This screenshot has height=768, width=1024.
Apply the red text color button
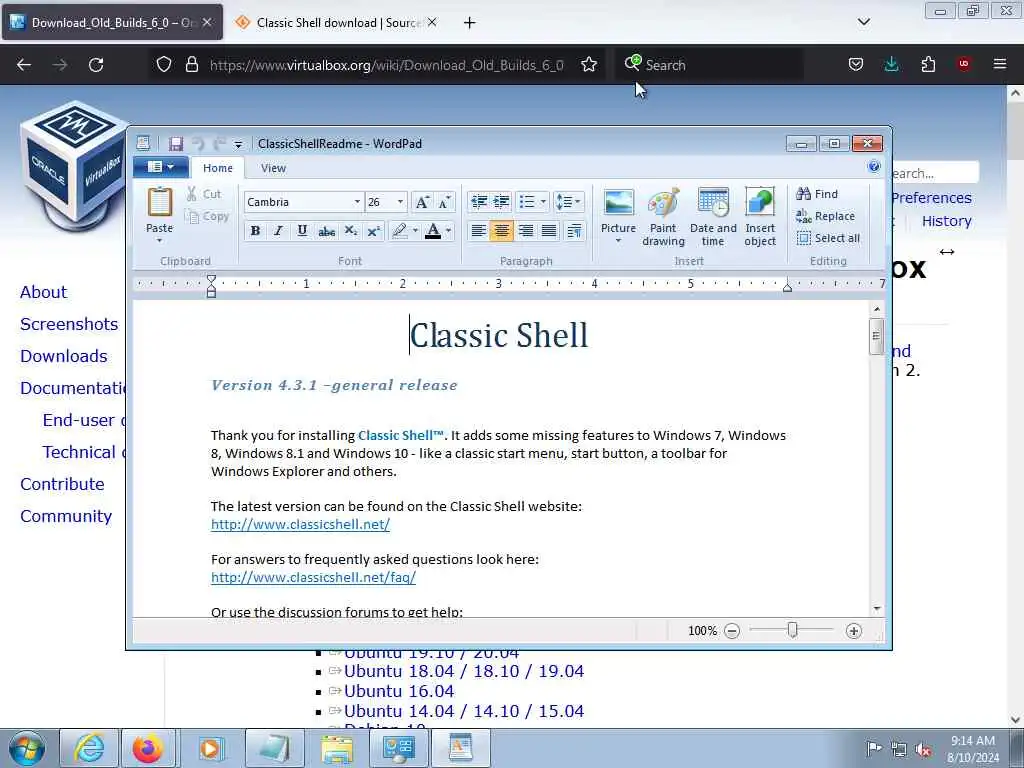pos(433,231)
